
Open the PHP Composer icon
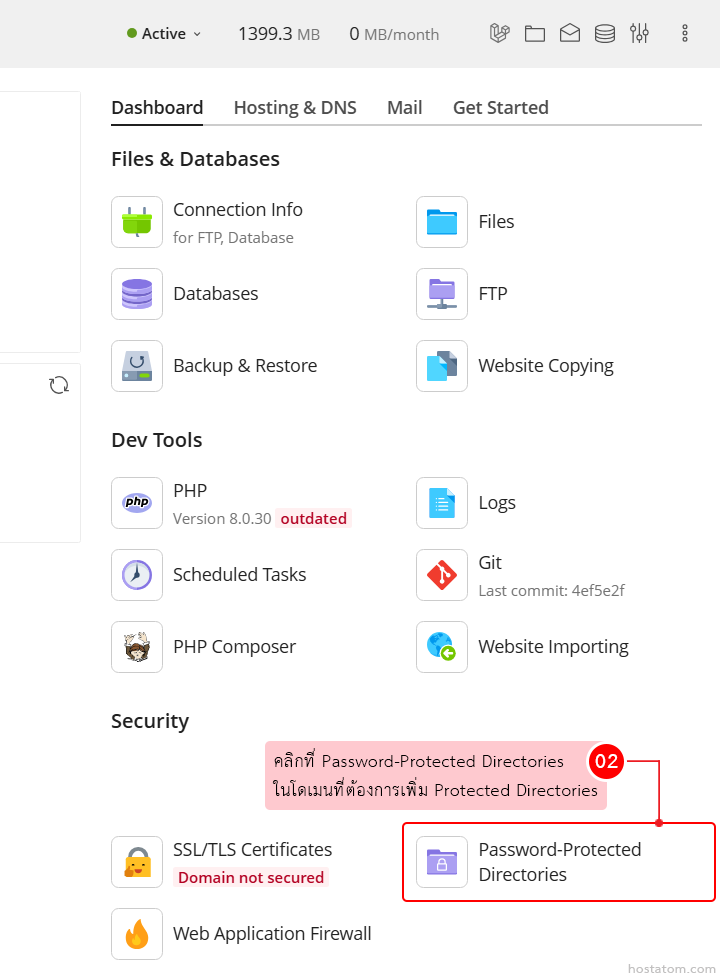point(137,647)
